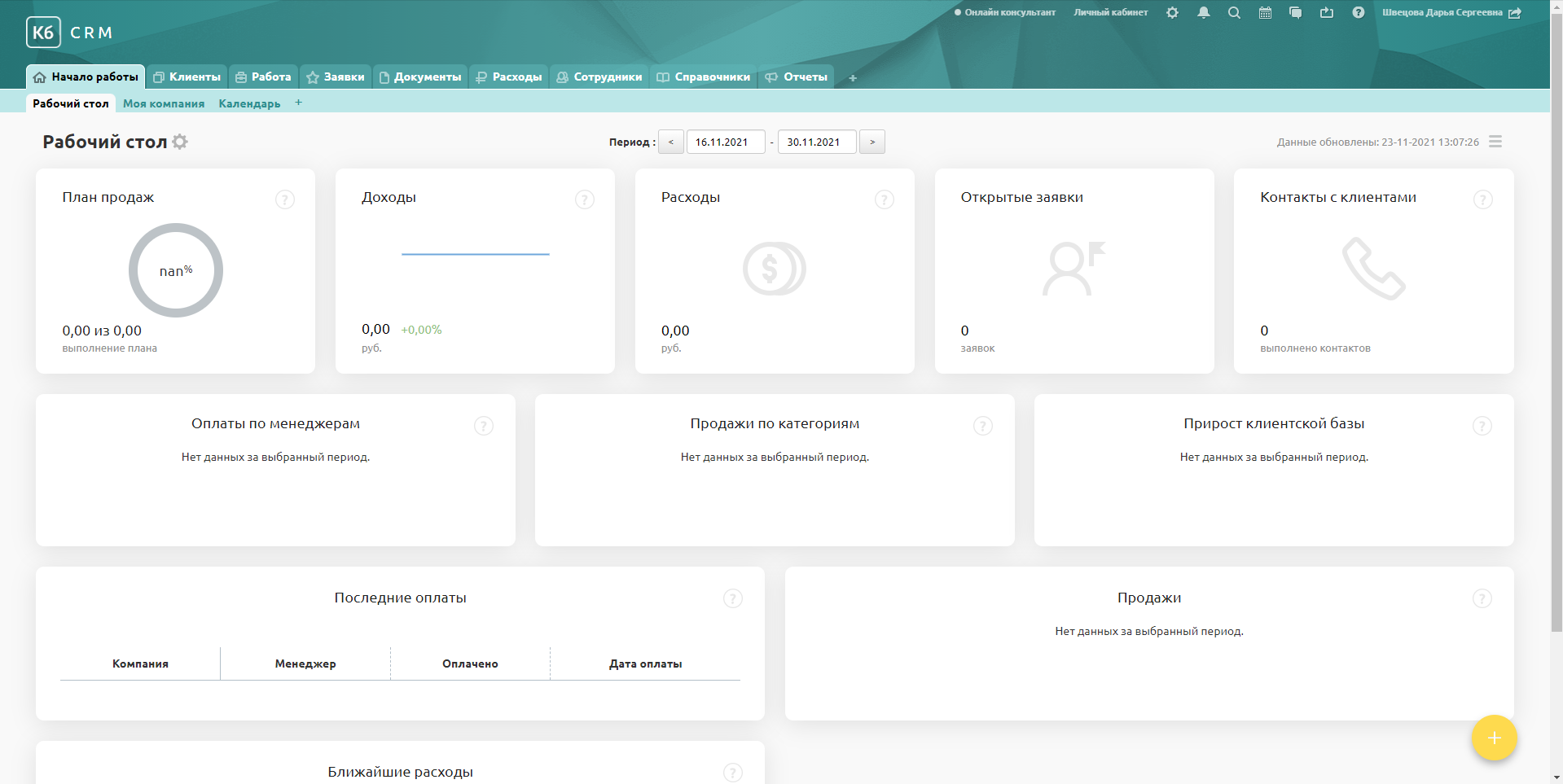Open the calendar icon in header

pos(1265,12)
